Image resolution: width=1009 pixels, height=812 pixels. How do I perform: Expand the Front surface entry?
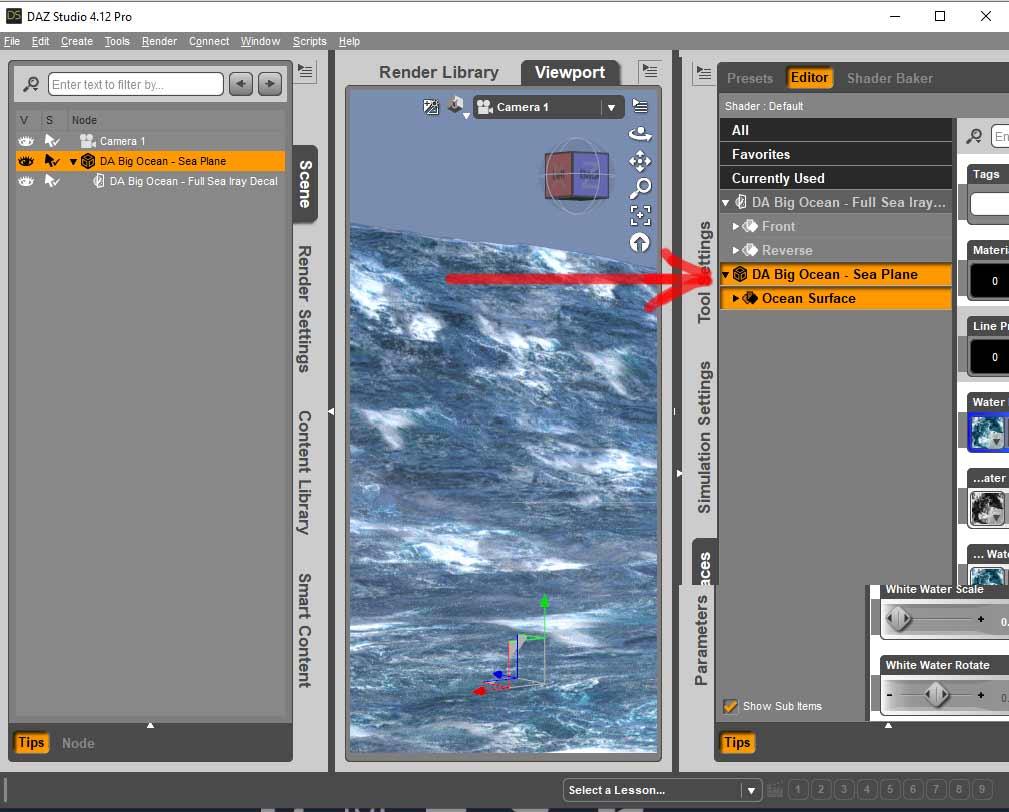[736, 226]
